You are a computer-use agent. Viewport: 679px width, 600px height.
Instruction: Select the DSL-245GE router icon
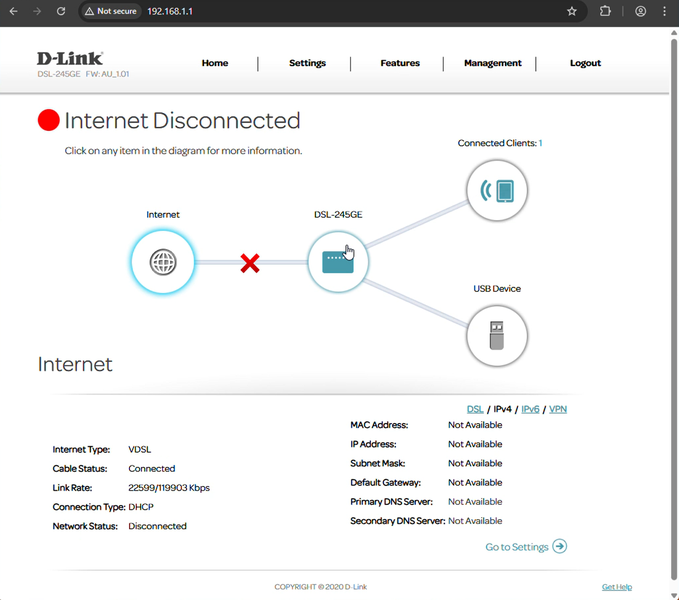[337, 262]
